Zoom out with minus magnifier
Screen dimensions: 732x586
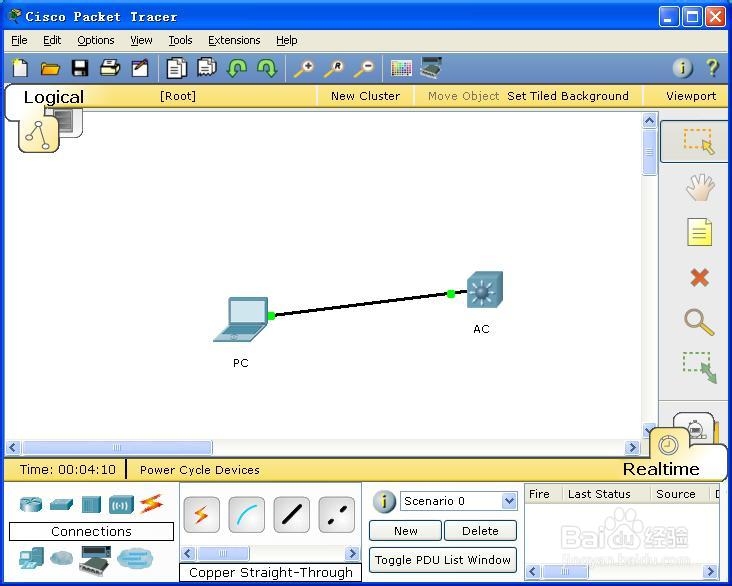364,69
